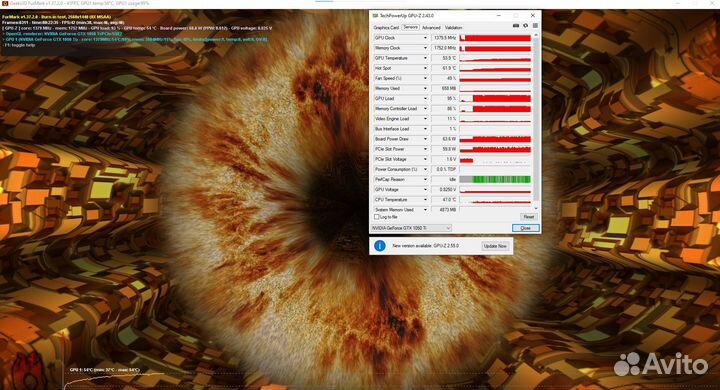Expand the GPU Load dropdown
Viewport: 720px width, 390px height.
(425, 98)
